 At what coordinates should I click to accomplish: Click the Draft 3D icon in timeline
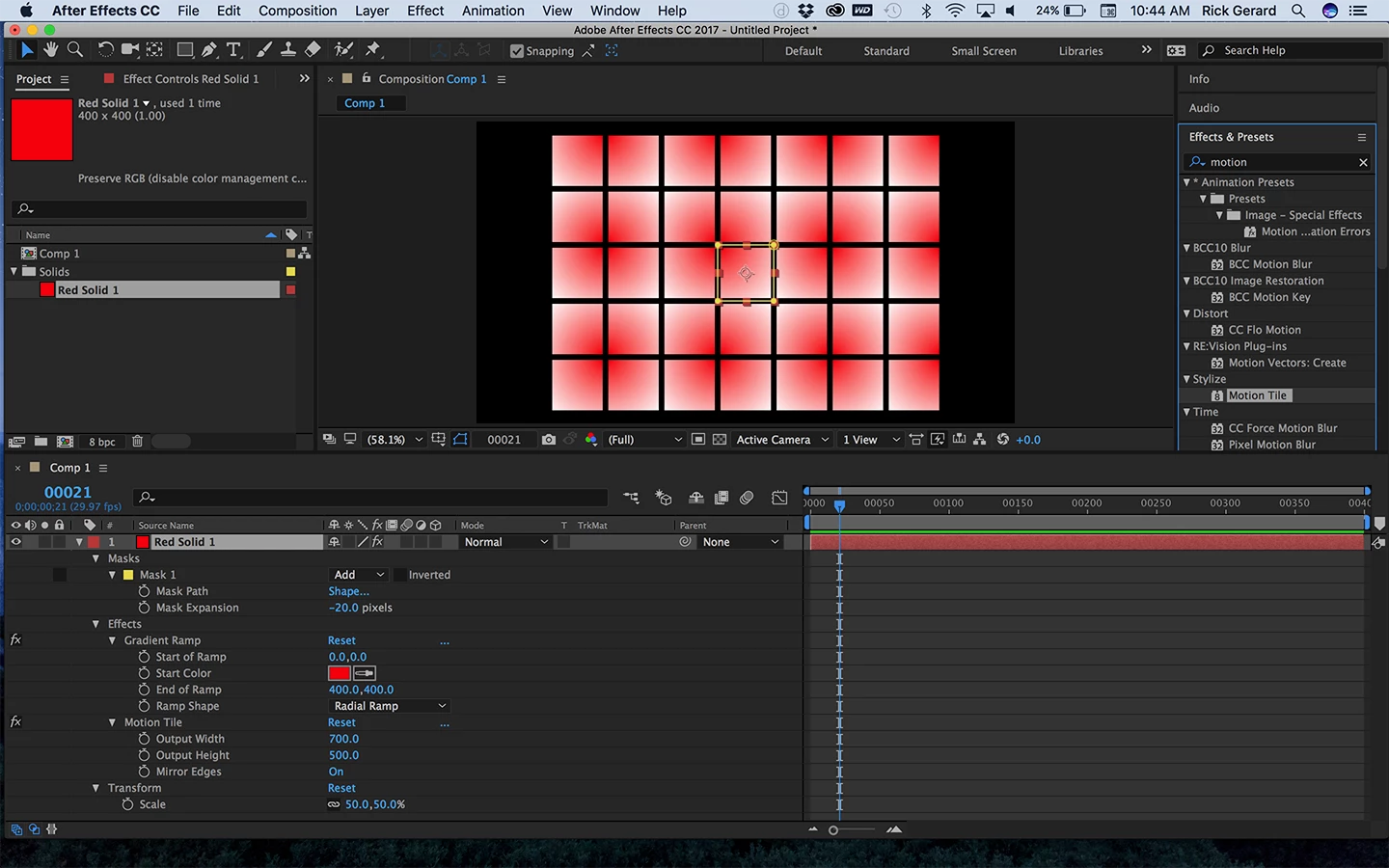(664, 498)
